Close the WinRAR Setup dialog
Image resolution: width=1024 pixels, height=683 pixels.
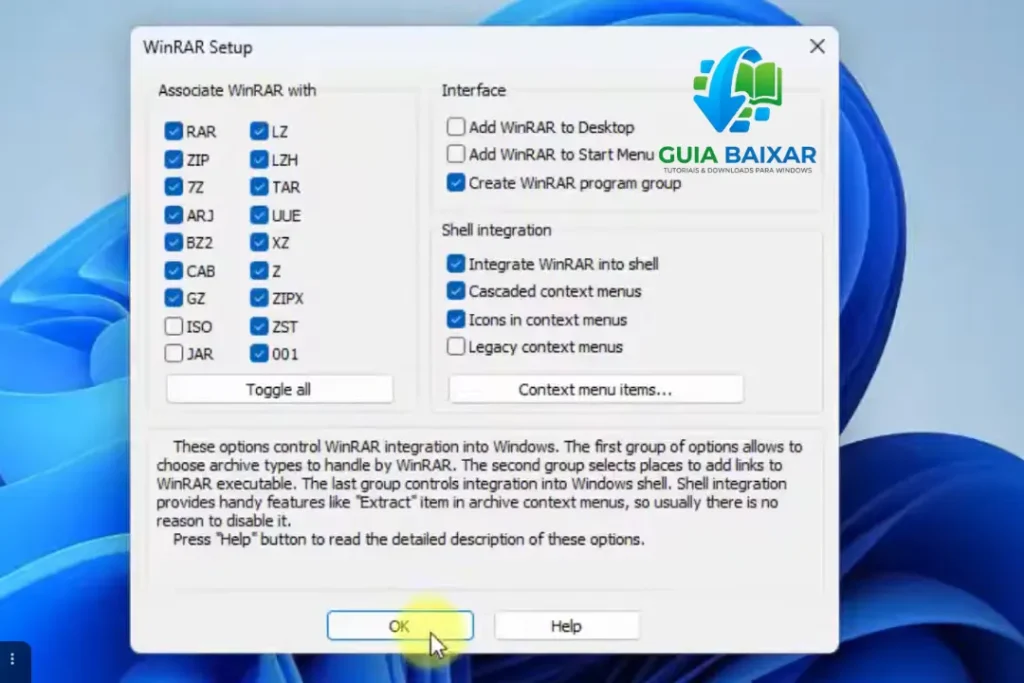click(817, 46)
